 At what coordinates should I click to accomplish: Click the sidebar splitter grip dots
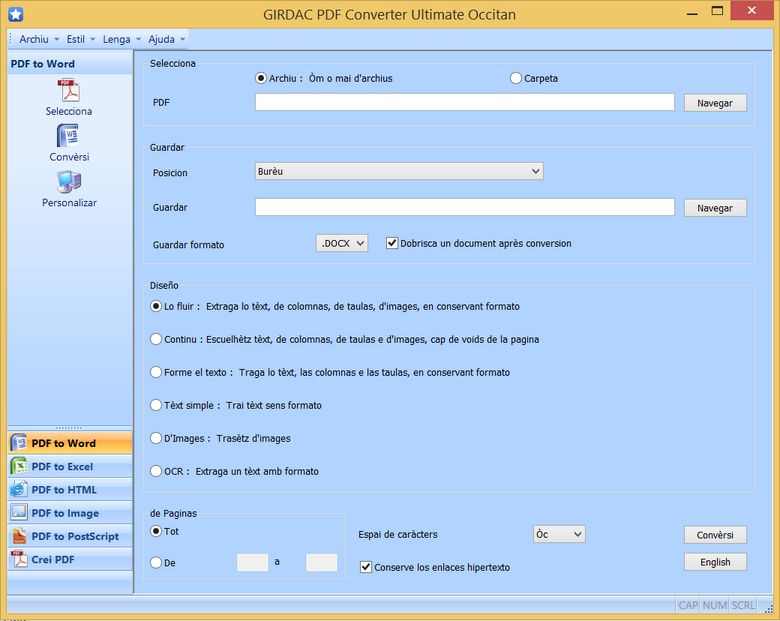point(69,427)
